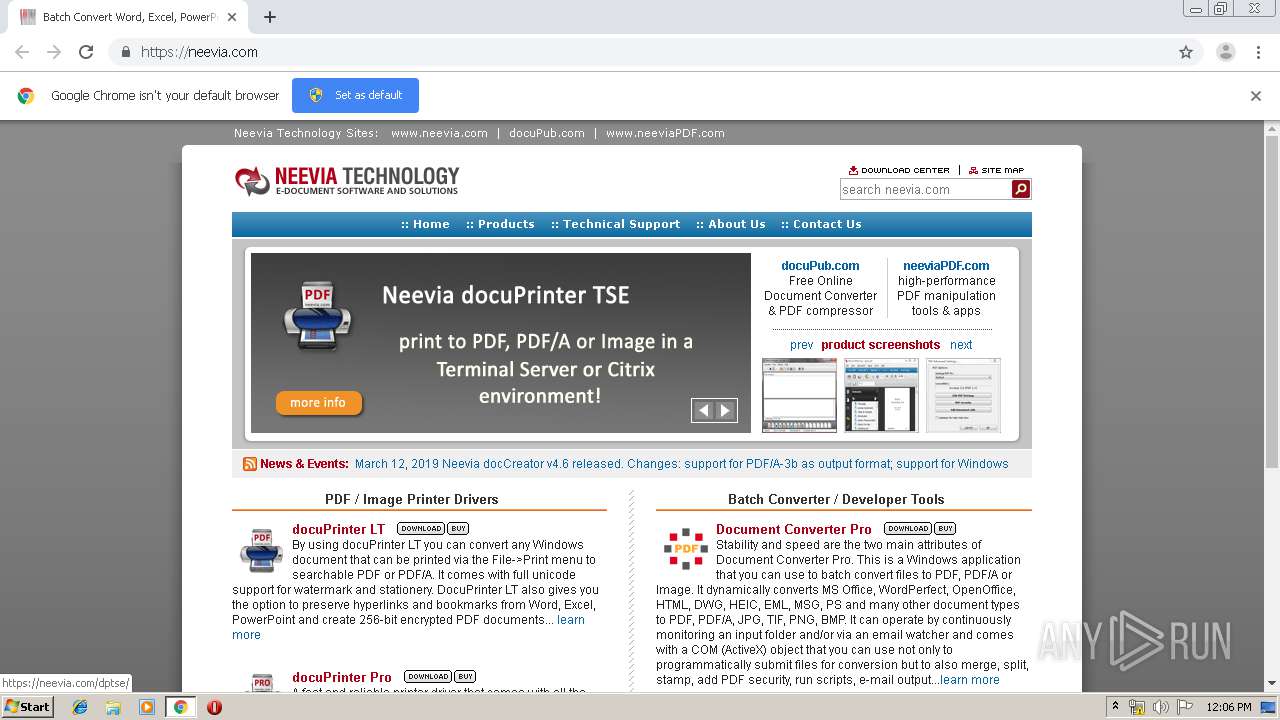Viewport: 1280px width, 720px height.
Task: Click the Document Converter Pro PDF icon
Action: point(686,549)
